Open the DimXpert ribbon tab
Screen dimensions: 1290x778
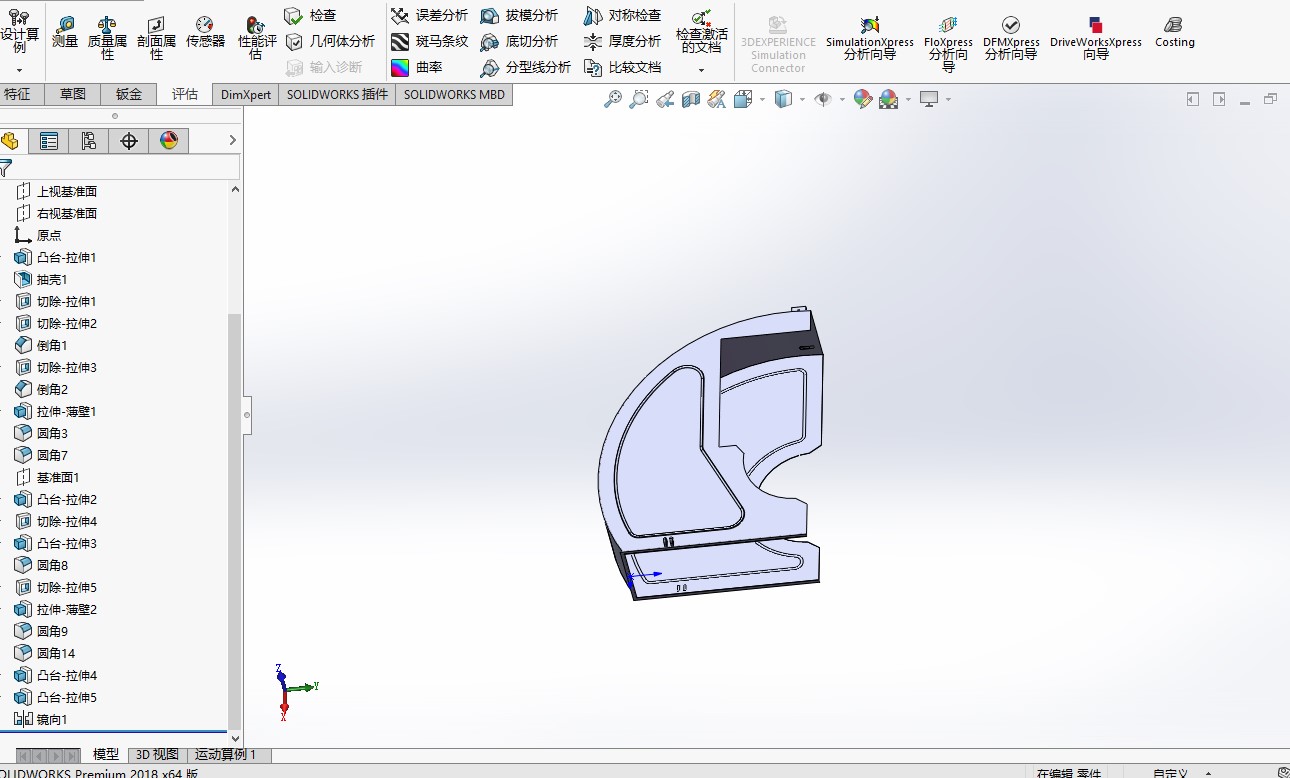(246, 94)
